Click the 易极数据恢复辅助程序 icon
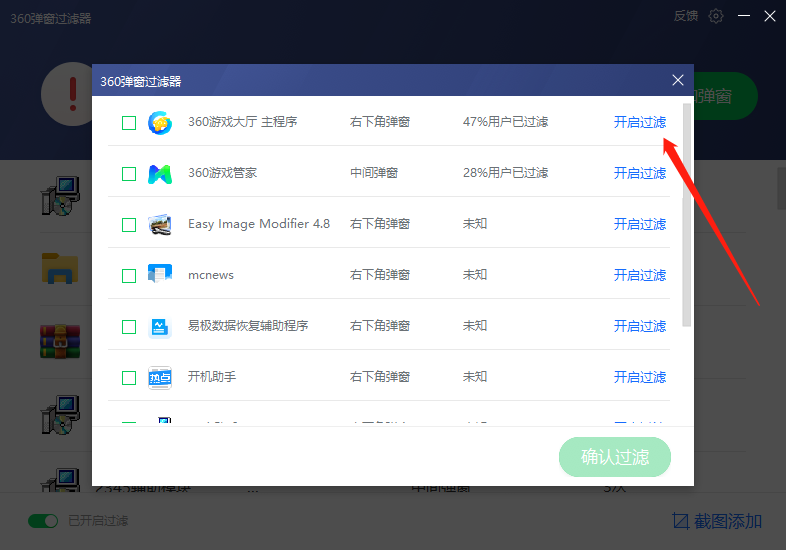Image resolution: width=786 pixels, height=550 pixels. pyautogui.click(x=160, y=326)
